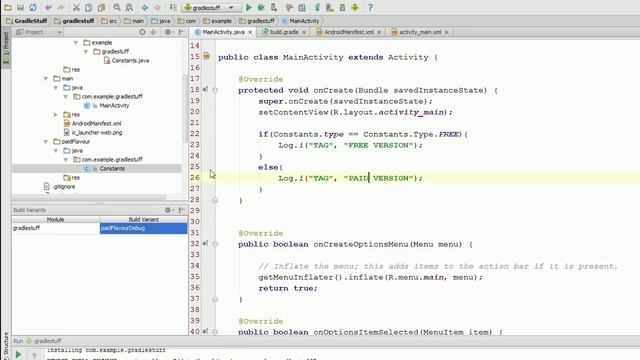
Task: Click the GradleStuff root breadcrumb
Action: pyautogui.click(x=27, y=21)
